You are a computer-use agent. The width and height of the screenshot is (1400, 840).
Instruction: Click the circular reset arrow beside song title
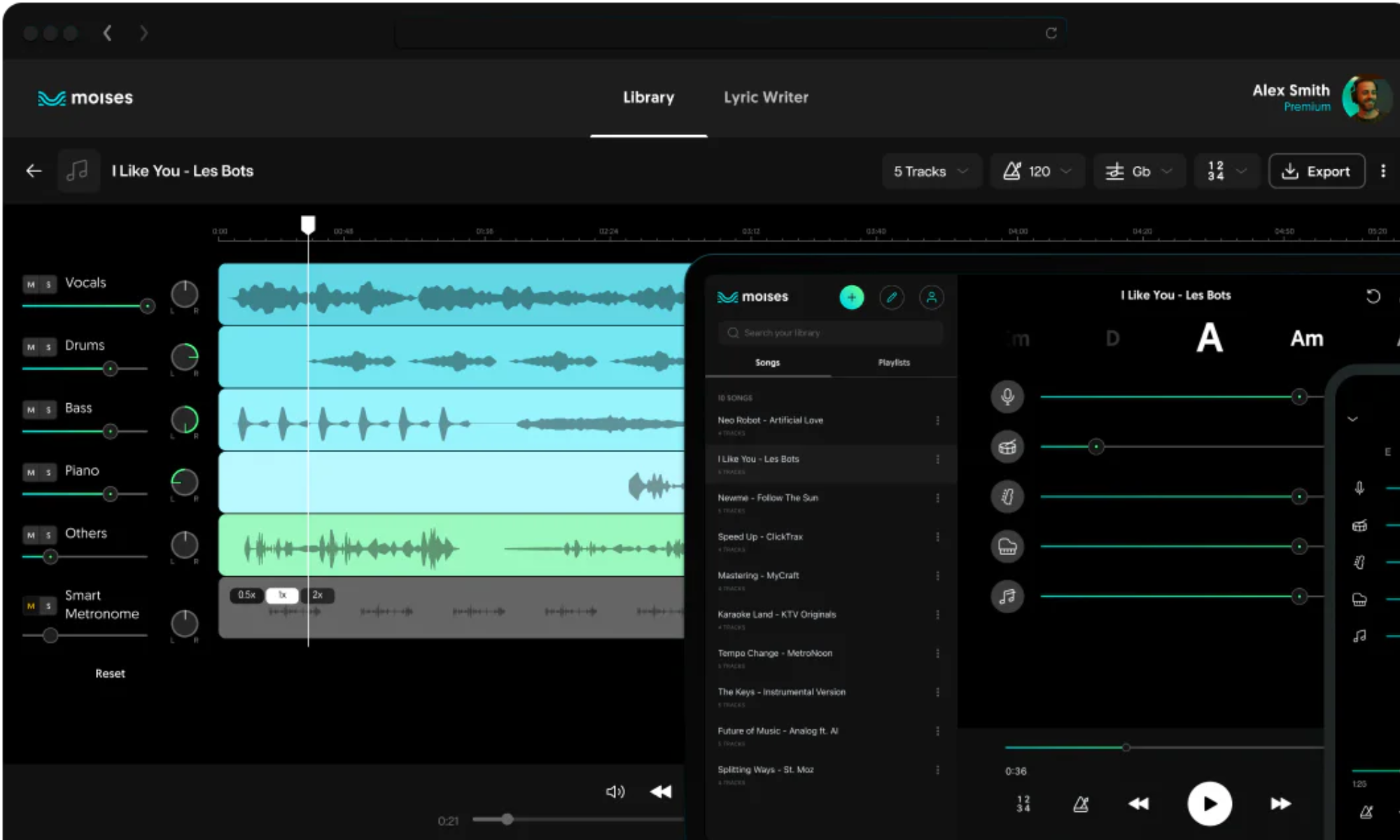click(x=1373, y=296)
